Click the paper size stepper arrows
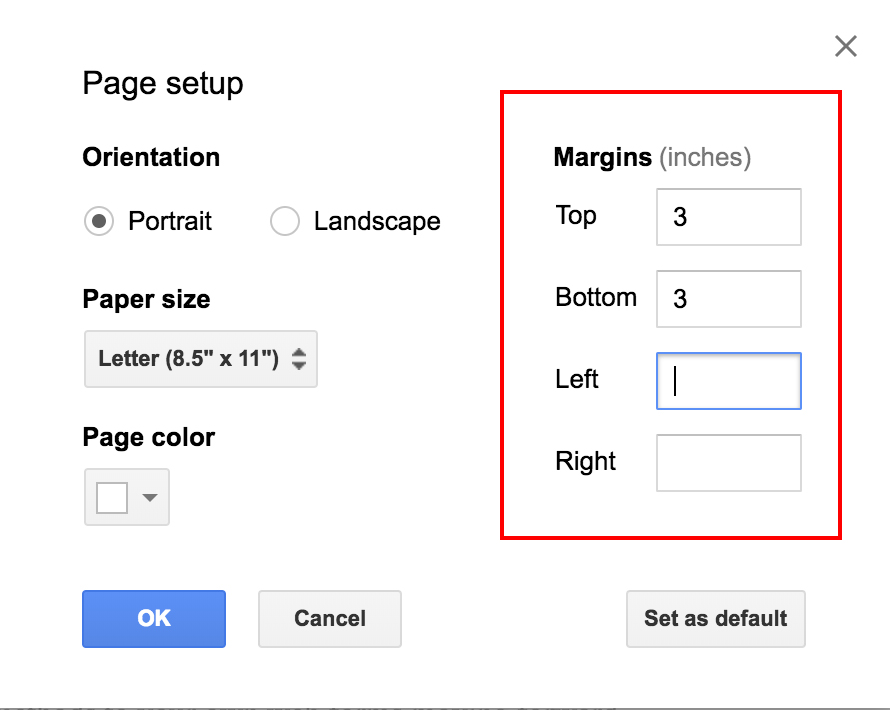 [x=298, y=359]
